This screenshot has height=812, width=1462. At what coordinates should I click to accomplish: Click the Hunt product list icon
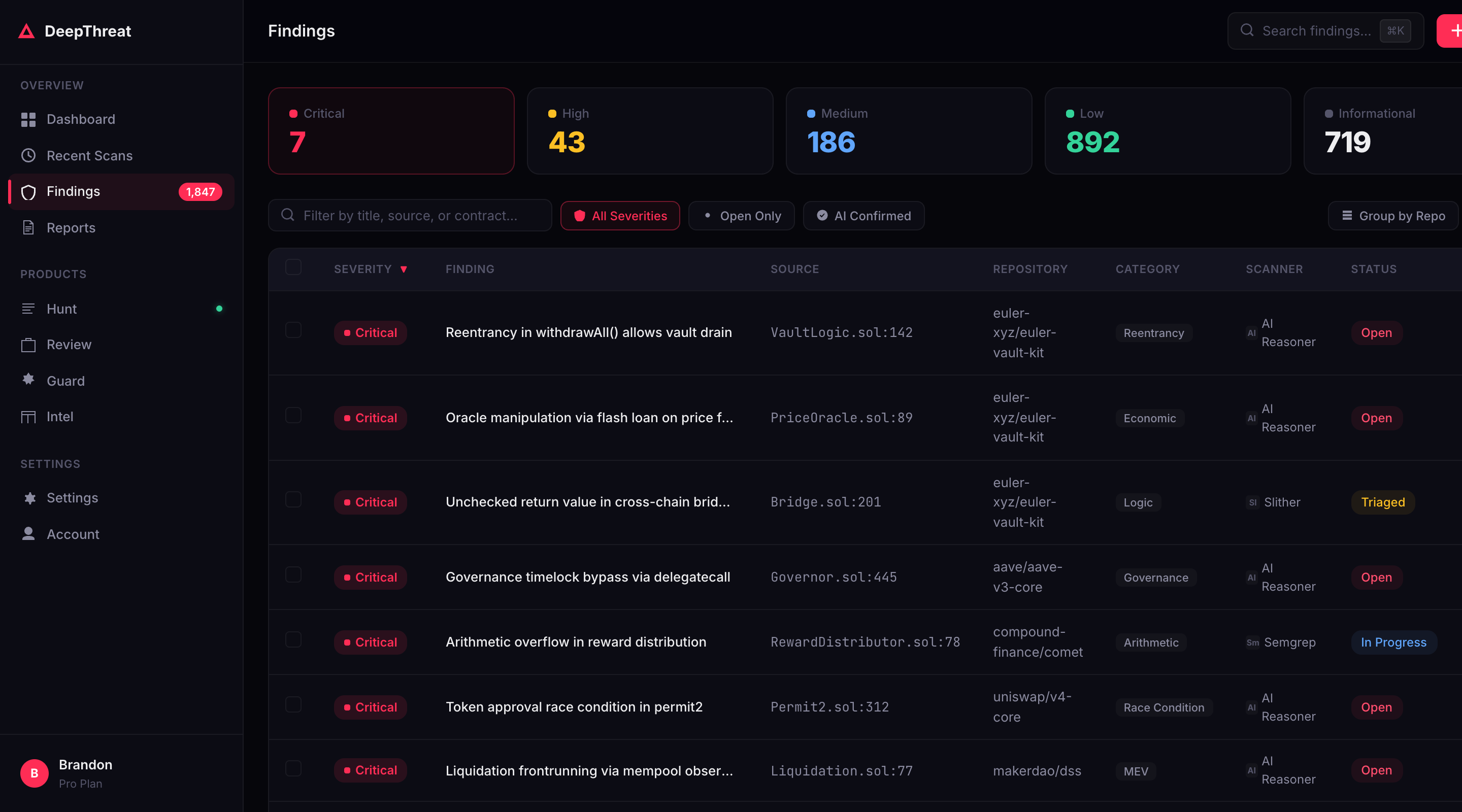pos(28,309)
